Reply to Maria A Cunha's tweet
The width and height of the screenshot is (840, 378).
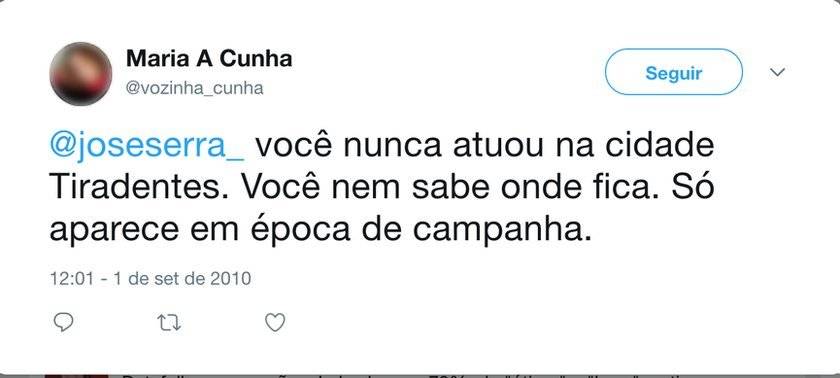(x=64, y=322)
